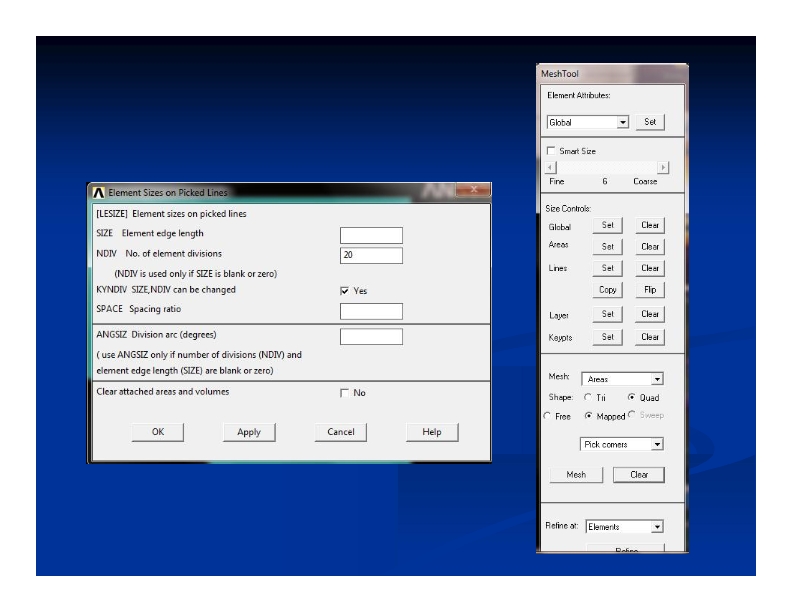Image resolution: width=792 pixels, height=612 pixels.
Task: Expand the Pick corners dropdown
Action: coord(656,444)
